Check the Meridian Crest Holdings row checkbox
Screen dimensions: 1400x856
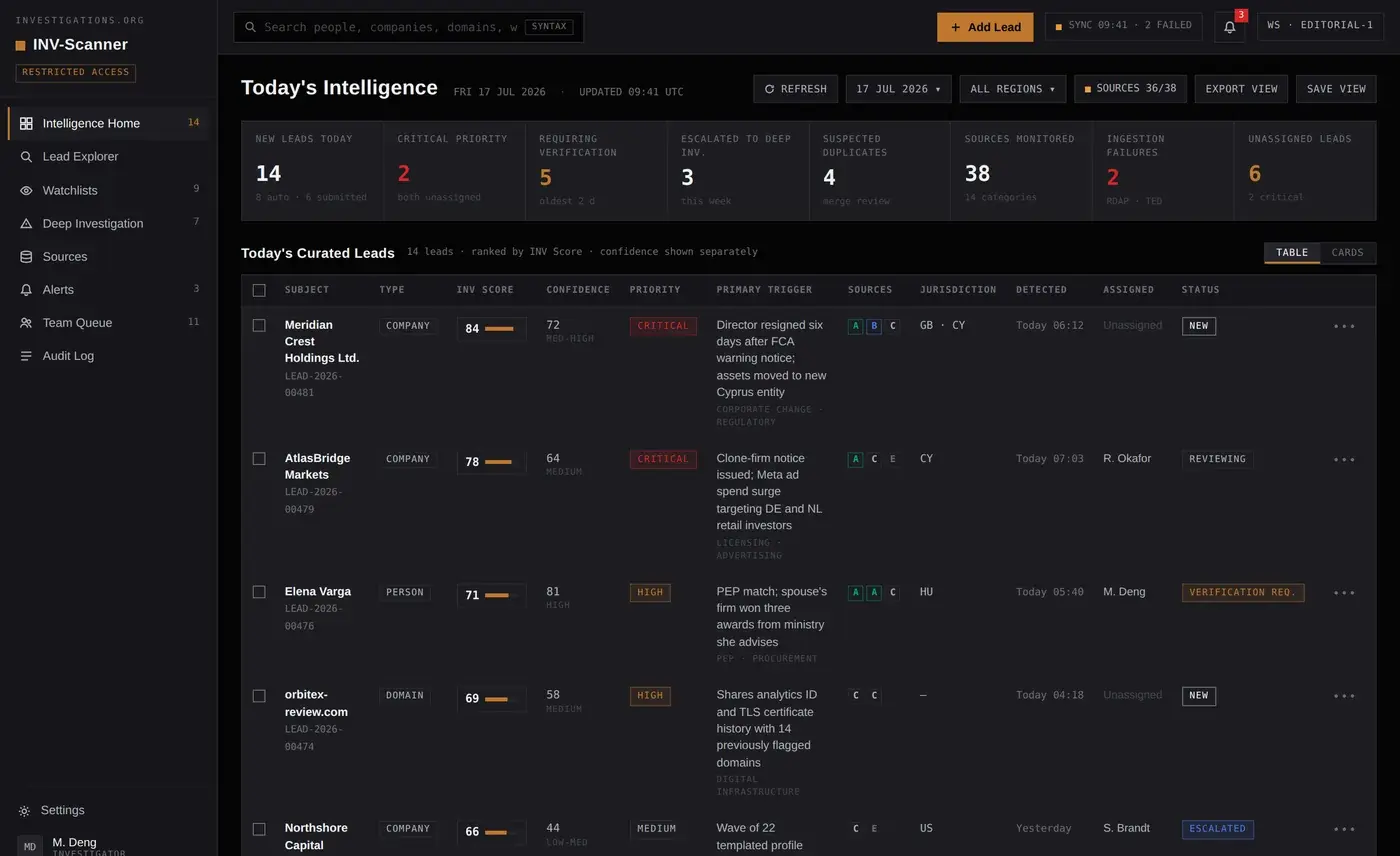(x=259, y=325)
